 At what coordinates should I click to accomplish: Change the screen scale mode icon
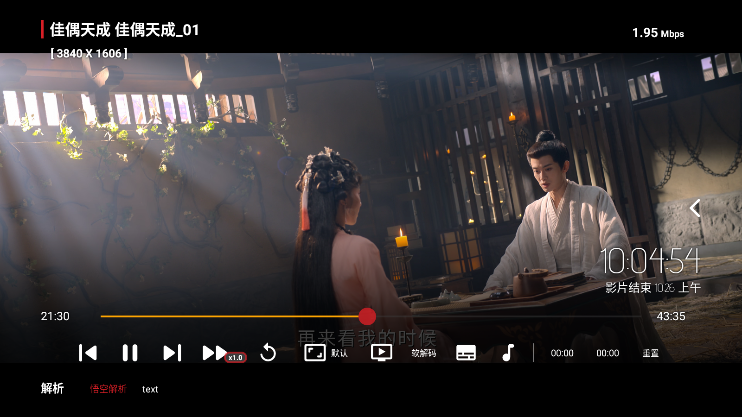tap(314, 353)
